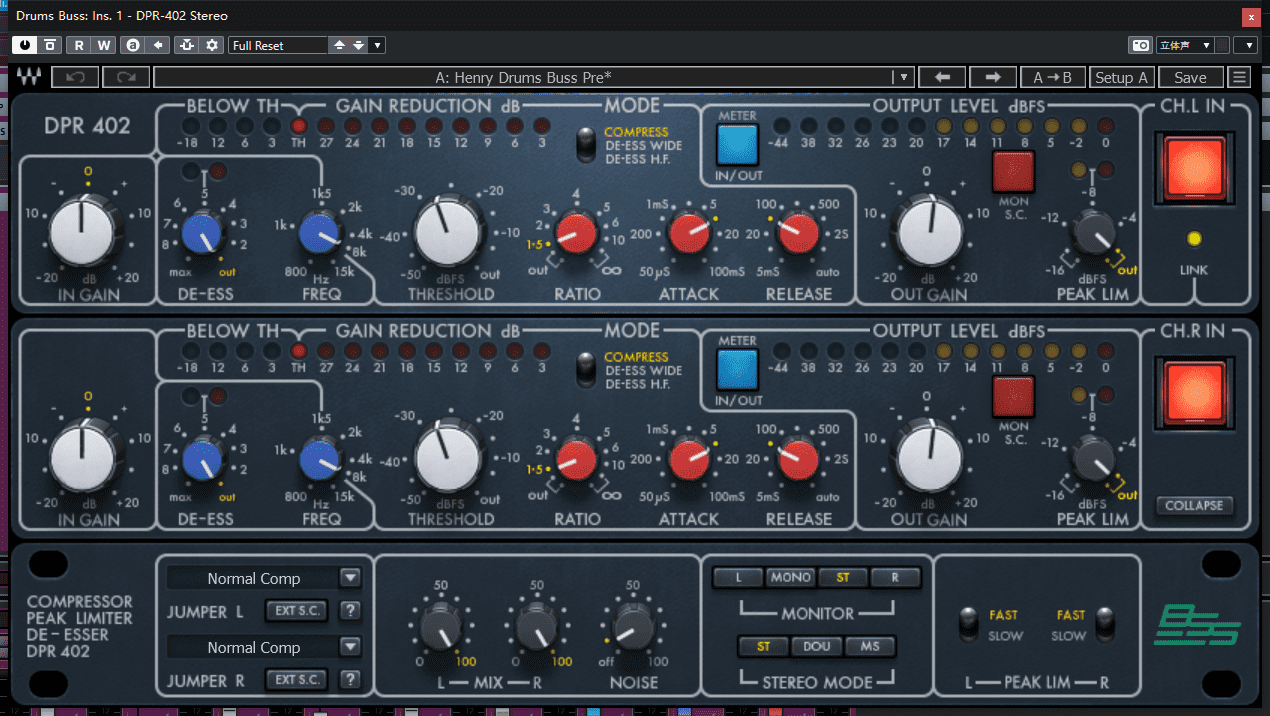This screenshot has height=716, width=1270.
Task: Open the Full Reset preset dropdown arrow
Action: (377, 45)
